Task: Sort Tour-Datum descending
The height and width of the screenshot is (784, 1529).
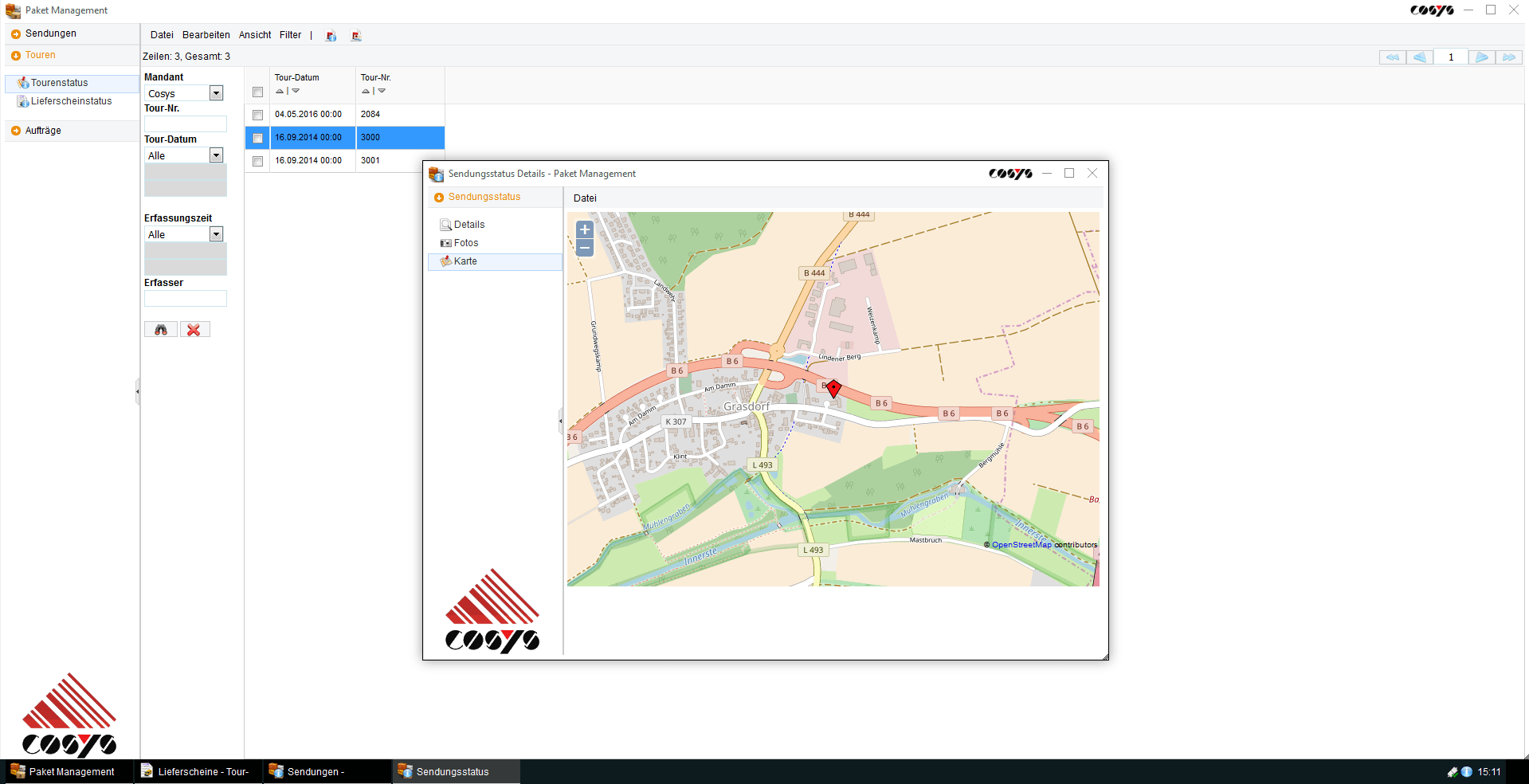Action: [x=296, y=91]
